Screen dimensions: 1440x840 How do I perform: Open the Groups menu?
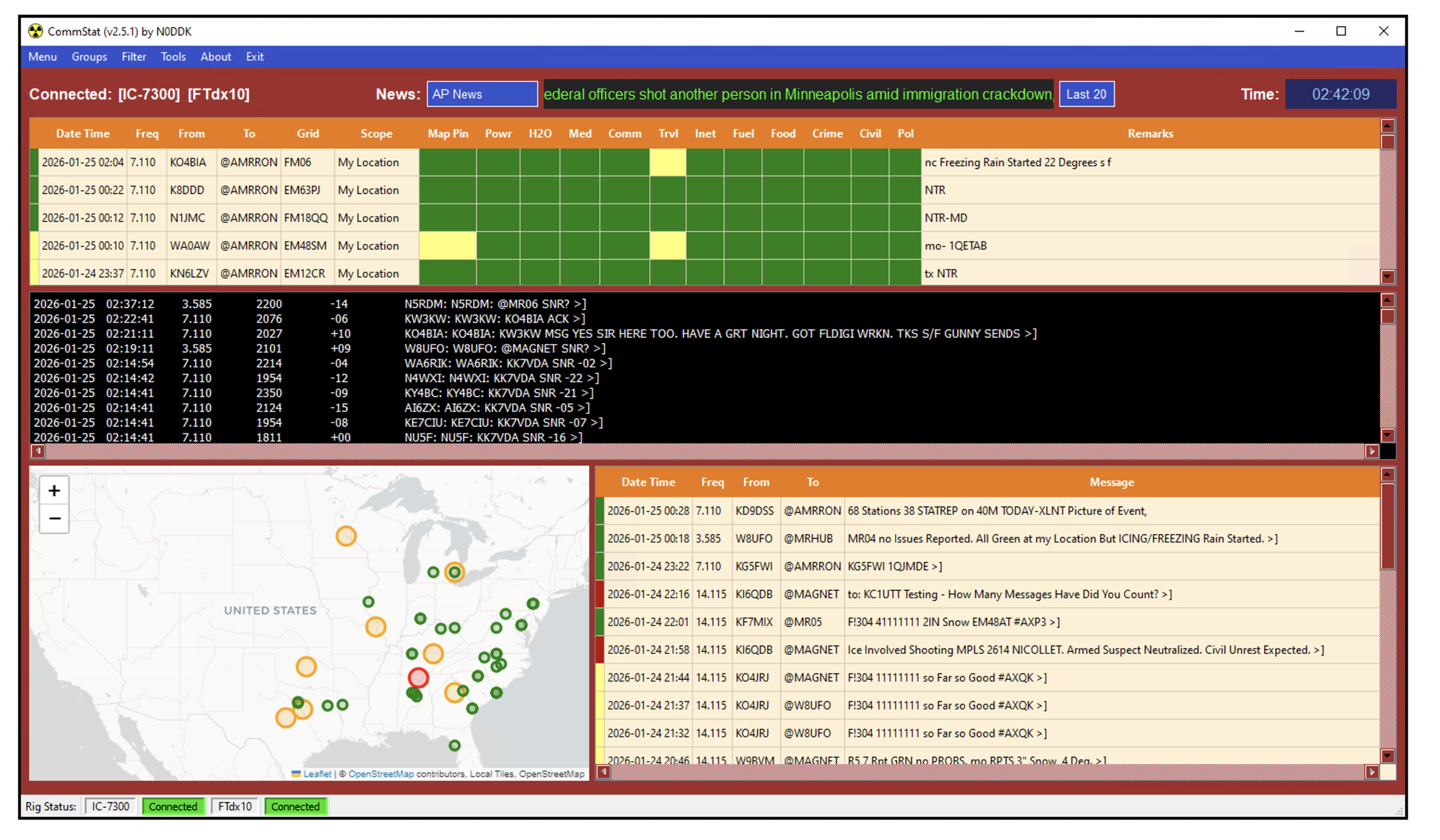89,57
